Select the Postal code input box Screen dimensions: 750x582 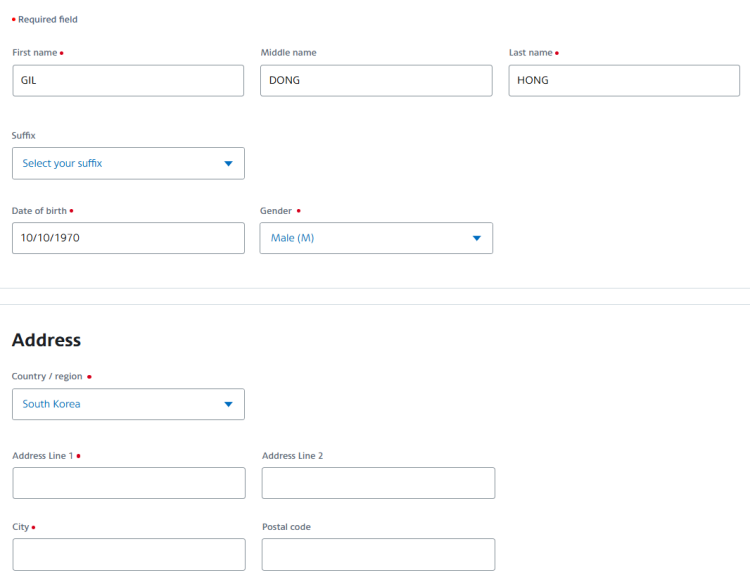[x=378, y=554]
